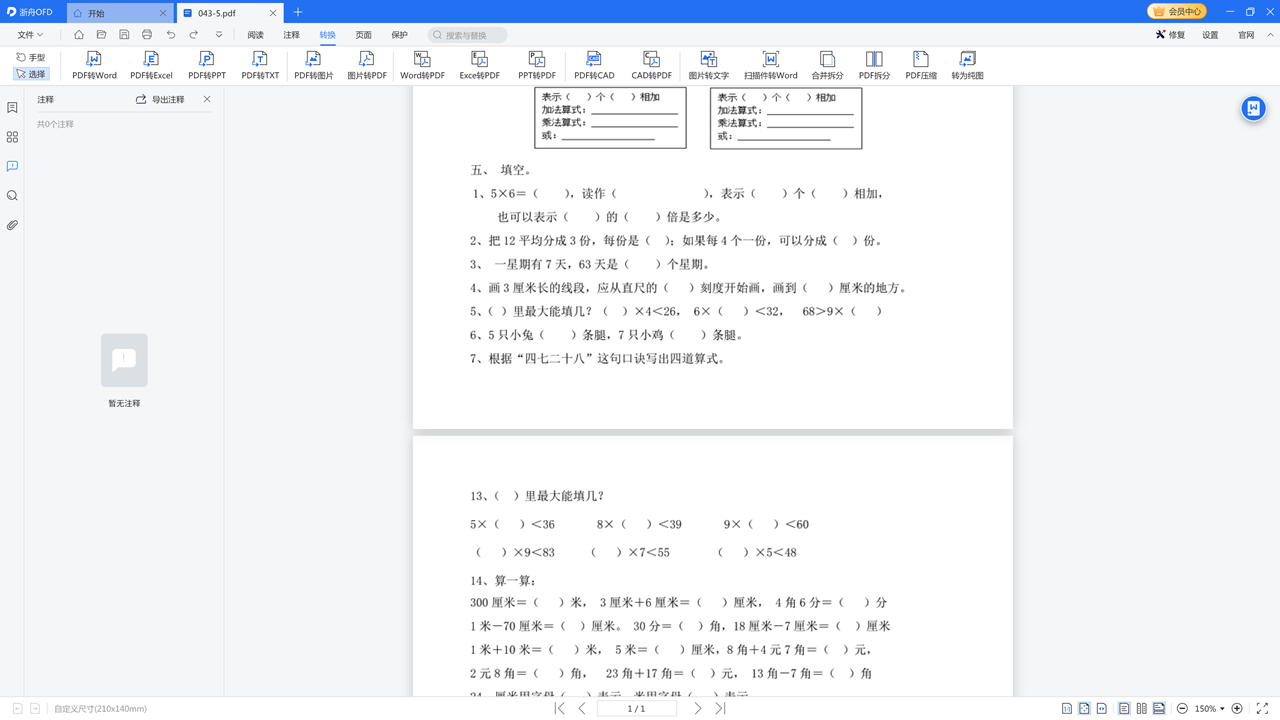Expand more toolbar options with the chevron
The height and width of the screenshot is (720, 1280).
218,34
